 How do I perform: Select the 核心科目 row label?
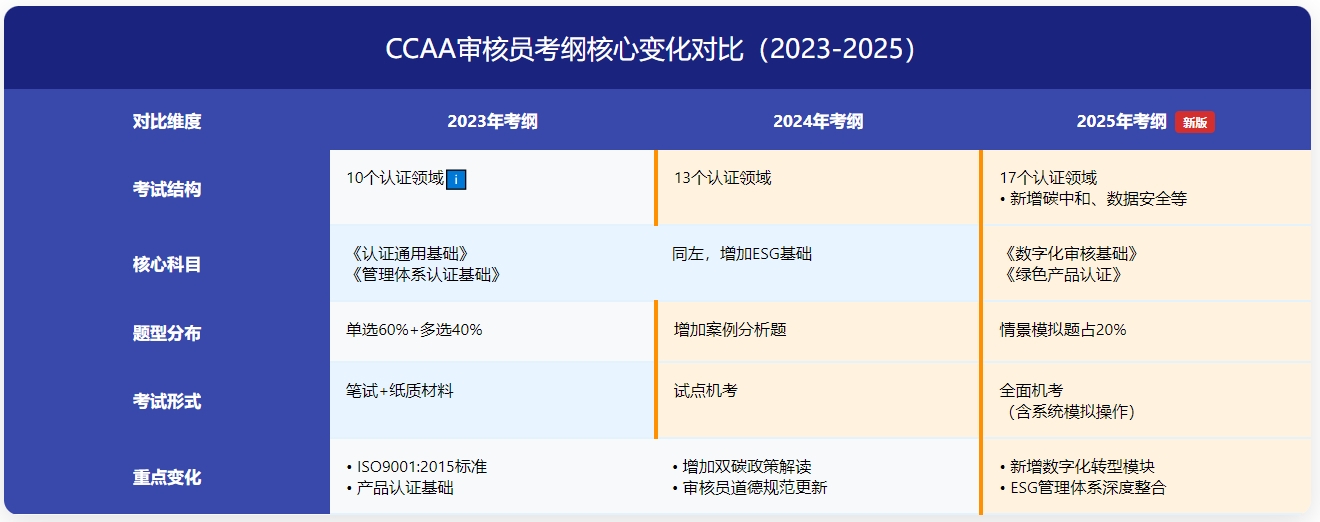click(x=167, y=265)
